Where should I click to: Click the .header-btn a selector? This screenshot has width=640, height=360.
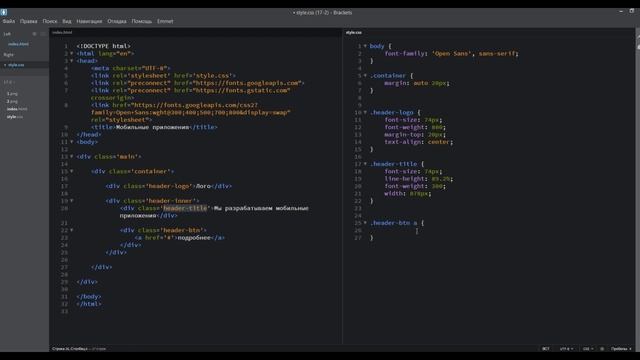pos(393,223)
